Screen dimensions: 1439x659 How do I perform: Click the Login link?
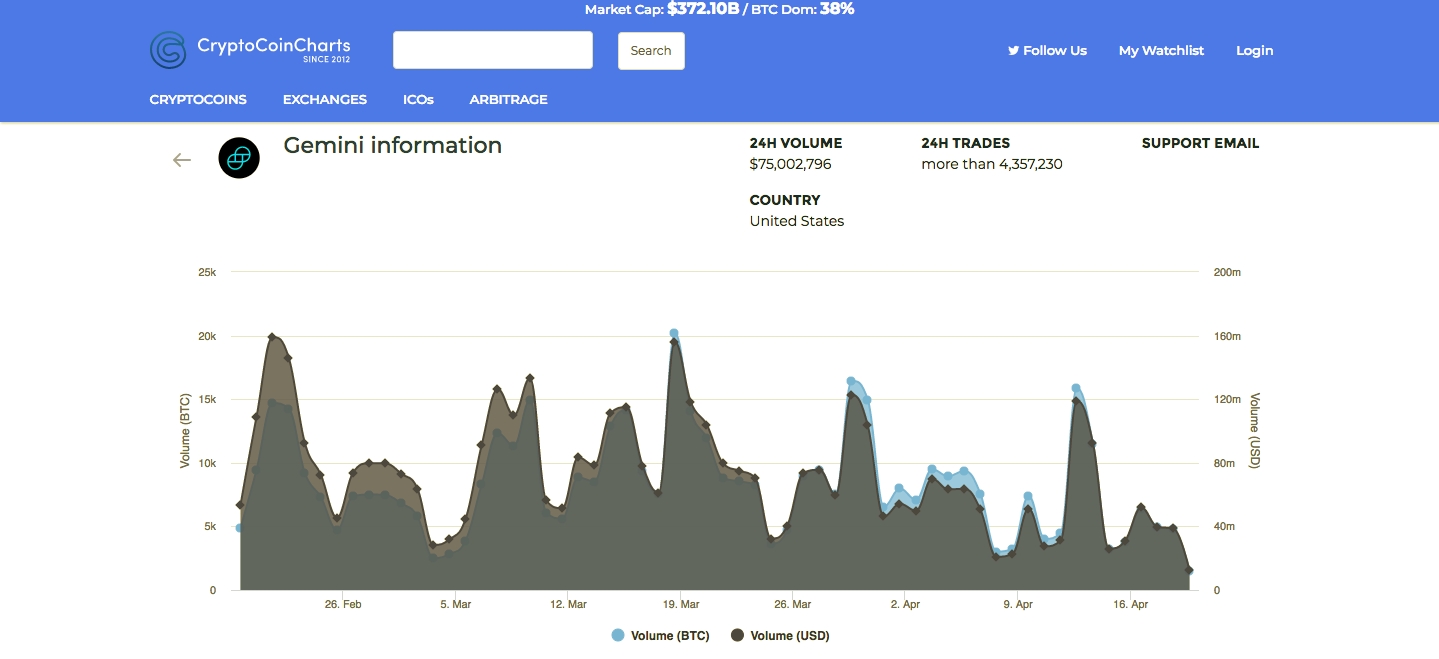point(1255,50)
